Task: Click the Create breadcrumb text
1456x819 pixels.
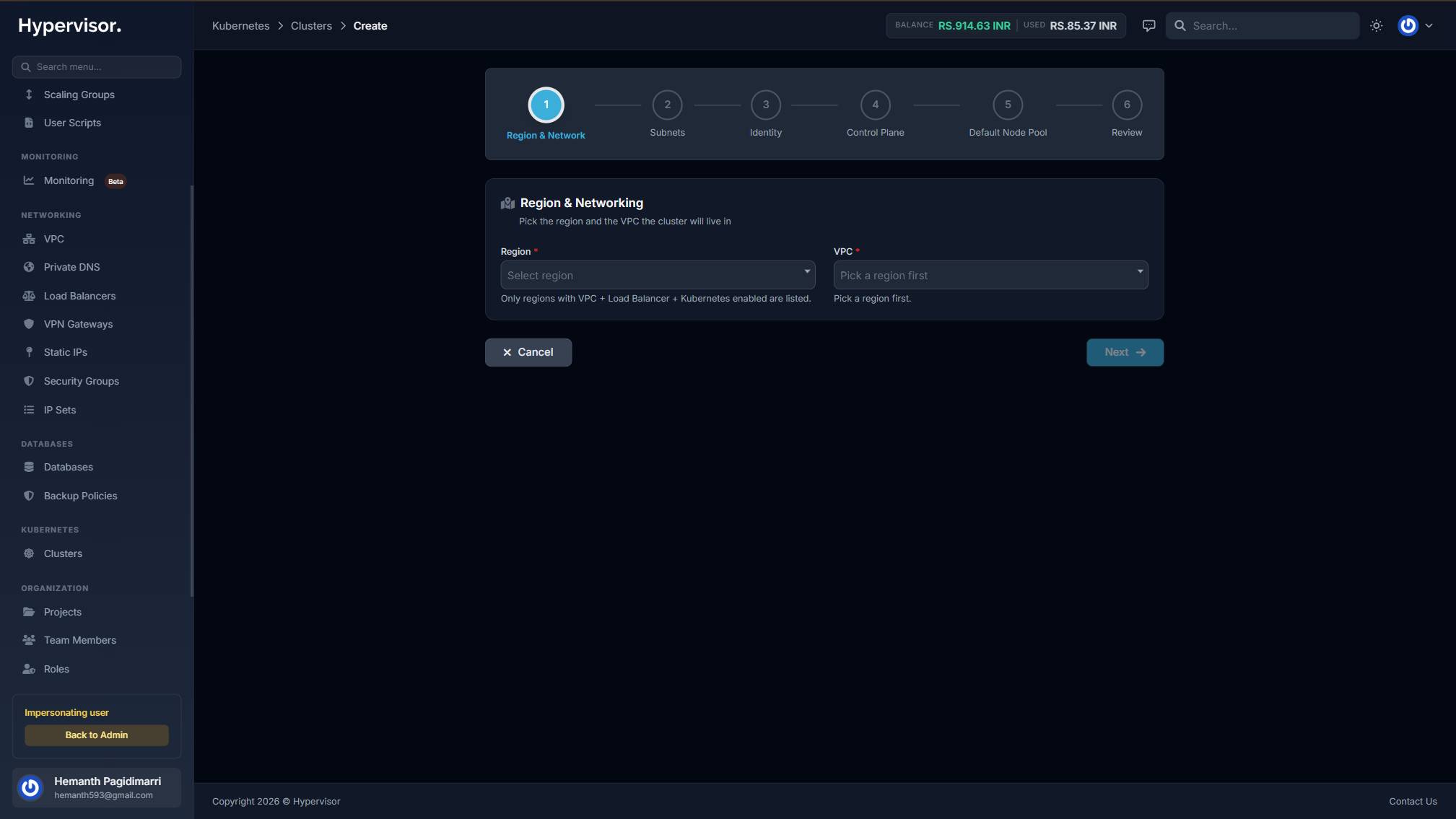Action: (370, 26)
